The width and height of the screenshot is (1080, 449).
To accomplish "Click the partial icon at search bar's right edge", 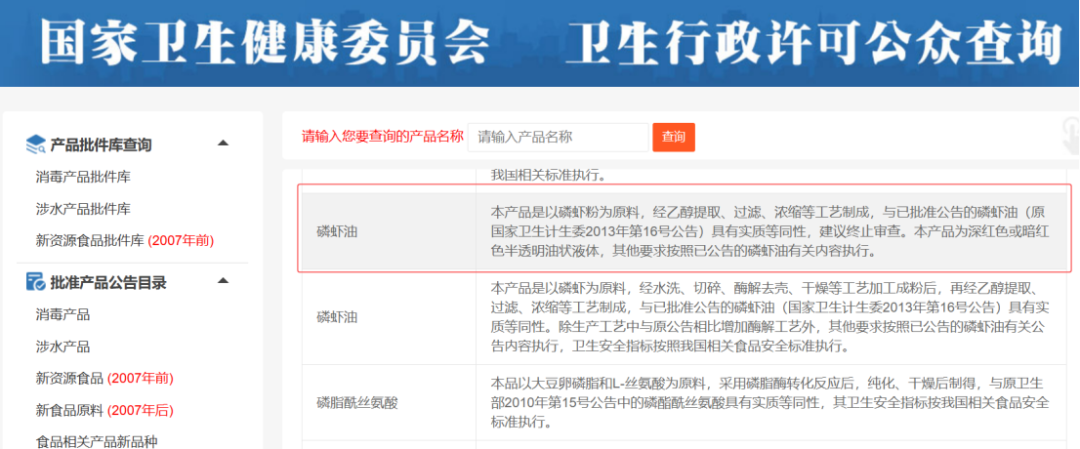I will [x=1070, y=137].
